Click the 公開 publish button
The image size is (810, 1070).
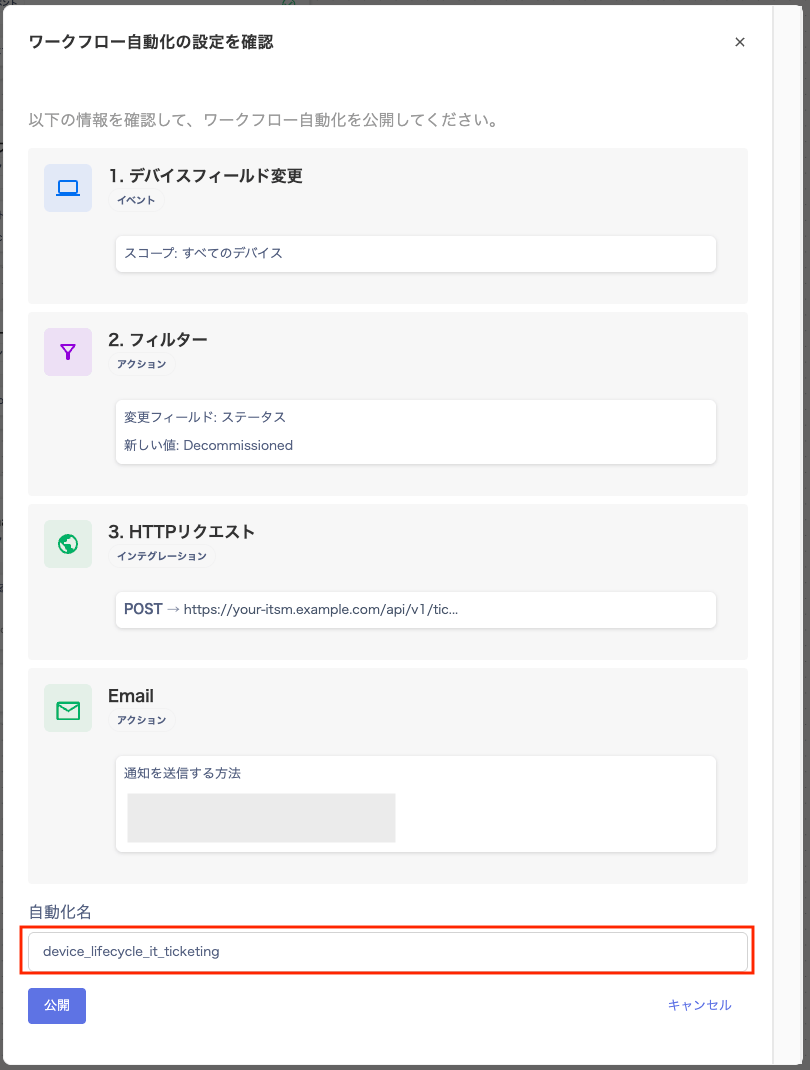(57, 1006)
